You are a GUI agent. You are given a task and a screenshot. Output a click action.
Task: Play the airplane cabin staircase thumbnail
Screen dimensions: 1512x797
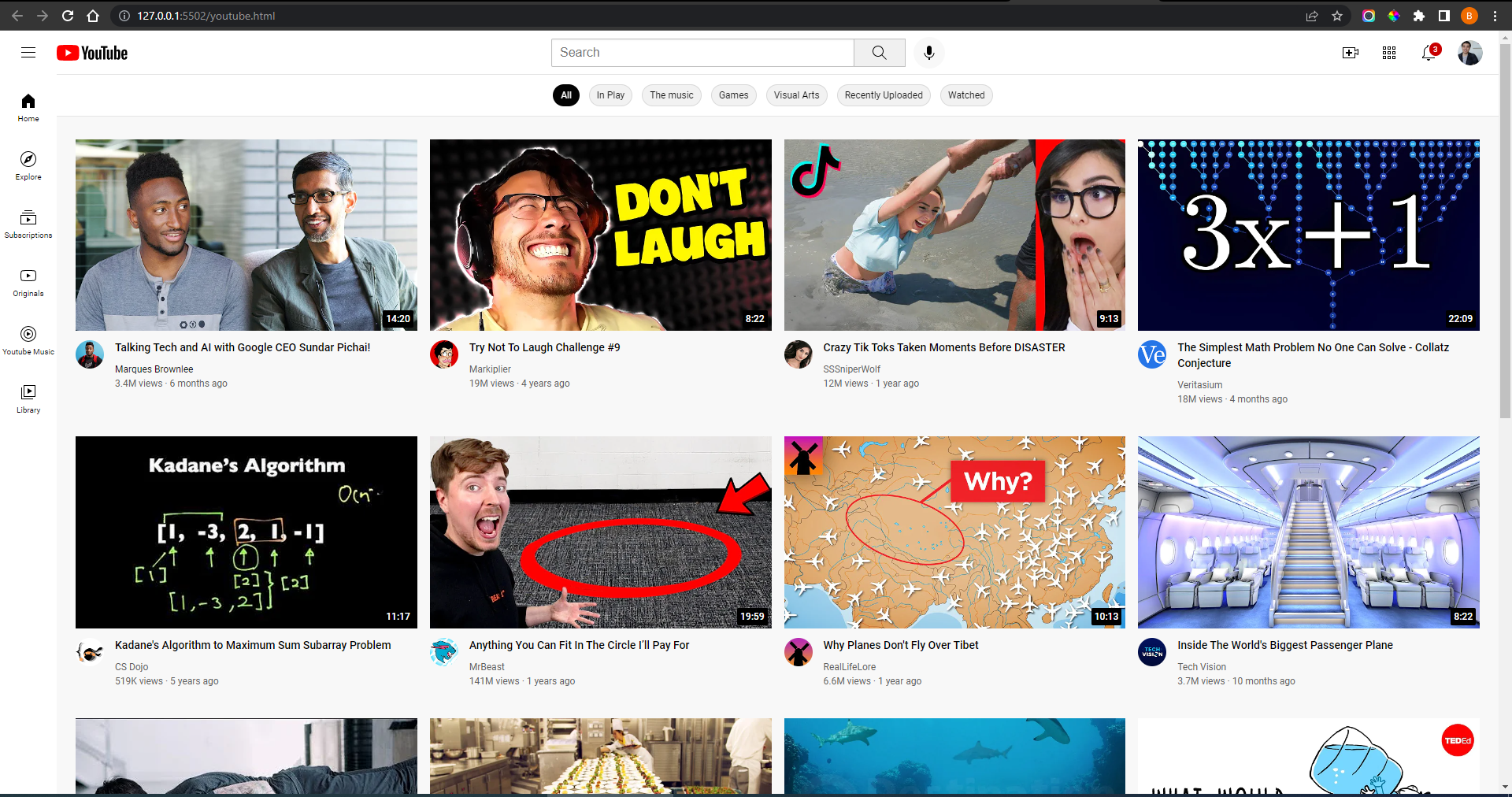point(1309,532)
